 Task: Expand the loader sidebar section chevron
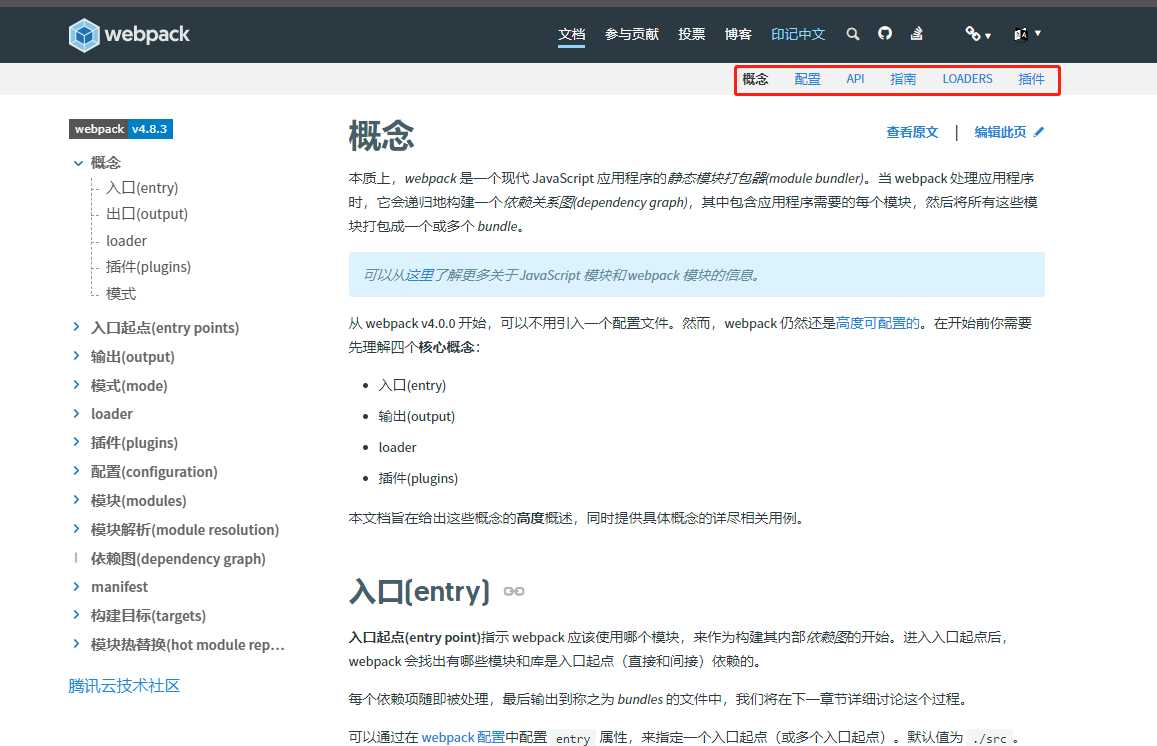[76, 413]
